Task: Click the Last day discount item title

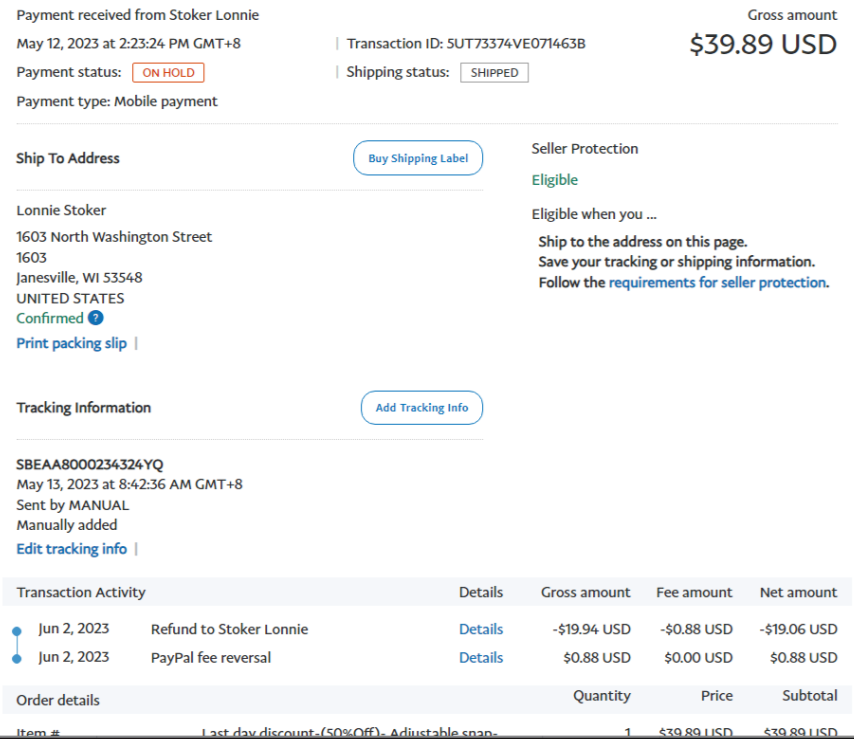Action: pyautogui.click(x=350, y=732)
